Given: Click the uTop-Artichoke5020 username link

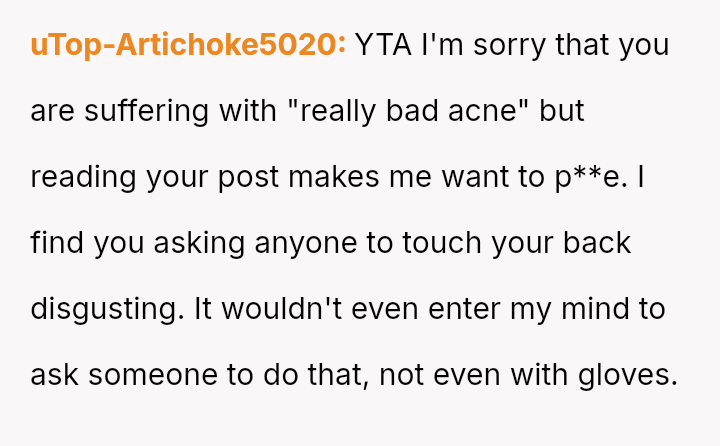Looking at the screenshot, I should point(188,45).
